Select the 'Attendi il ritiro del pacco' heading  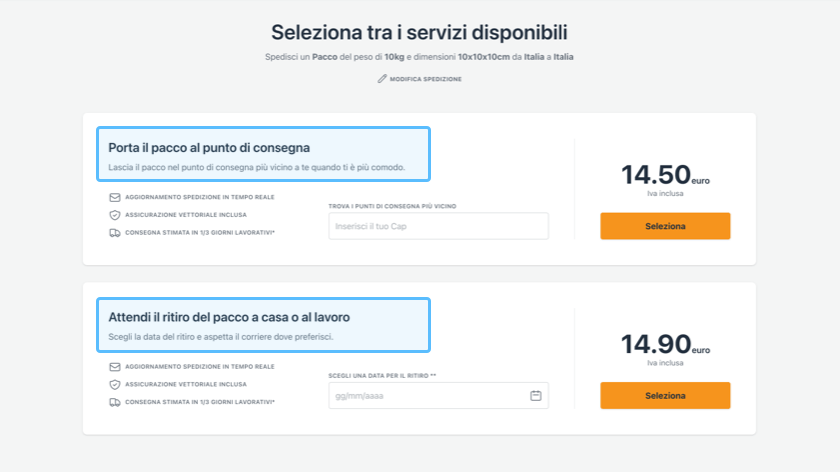(229, 317)
